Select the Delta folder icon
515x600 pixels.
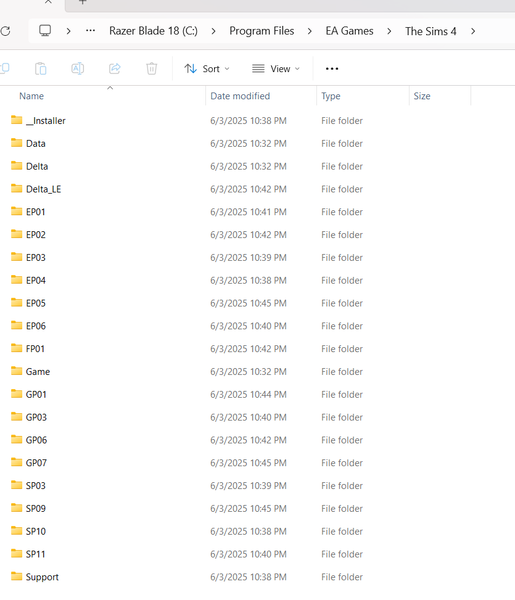tap(16, 166)
